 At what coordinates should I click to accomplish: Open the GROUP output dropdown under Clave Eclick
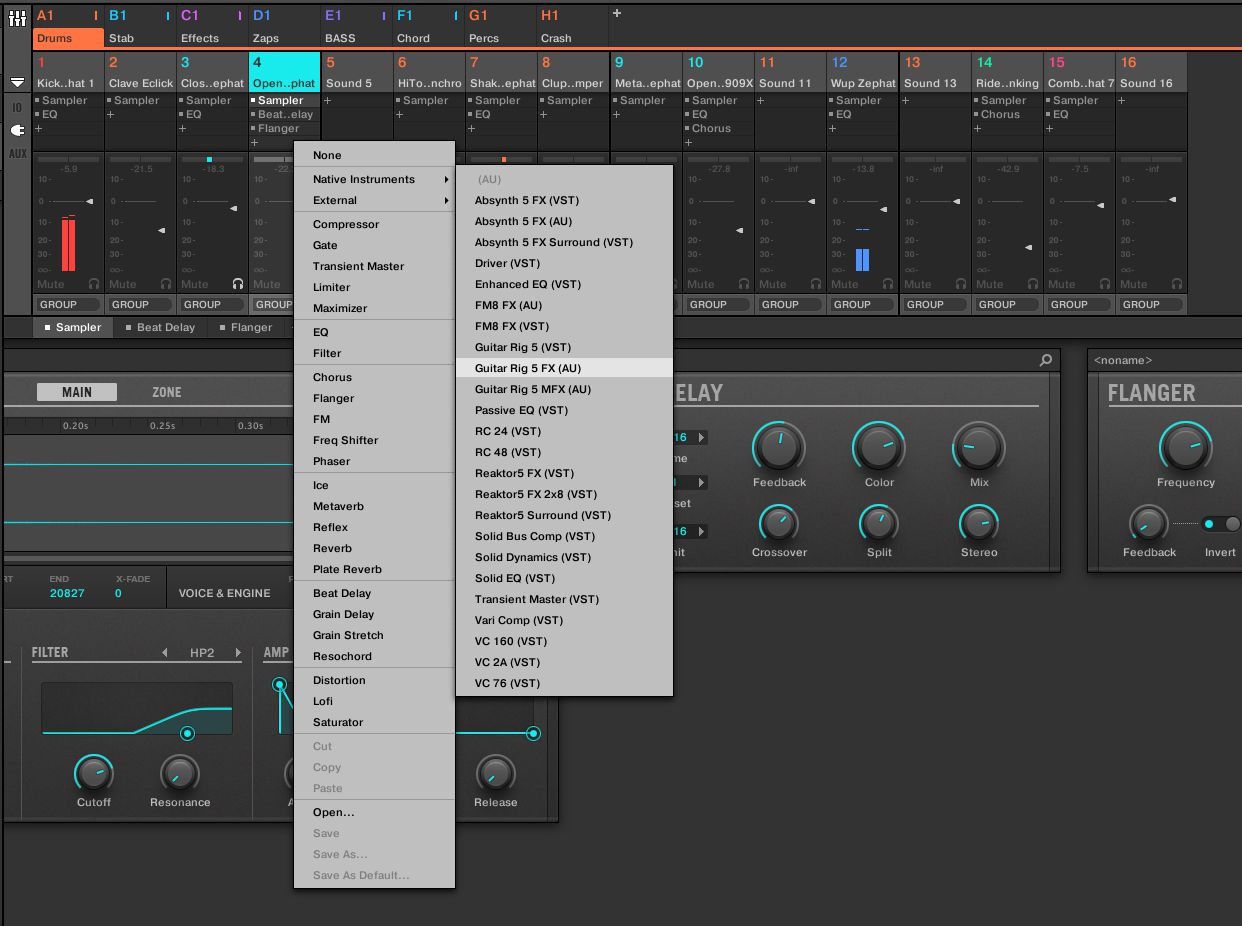pos(141,304)
